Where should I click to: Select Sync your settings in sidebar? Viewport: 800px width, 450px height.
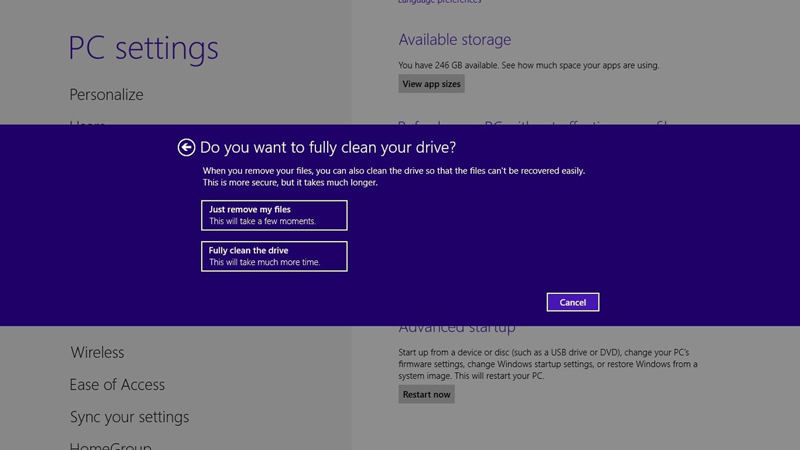131,417
